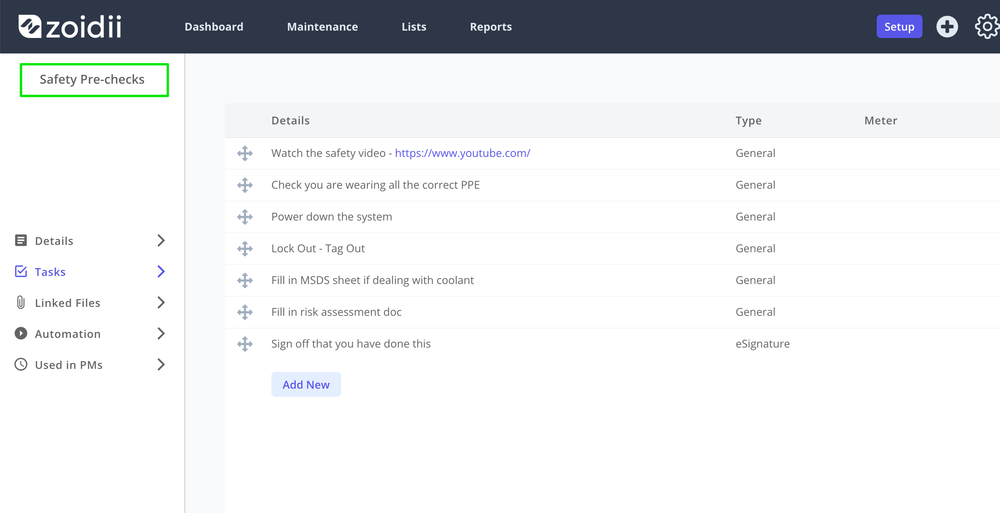Open the youtube.com link
The height and width of the screenshot is (513, 1000).
(x=462, y=153)
